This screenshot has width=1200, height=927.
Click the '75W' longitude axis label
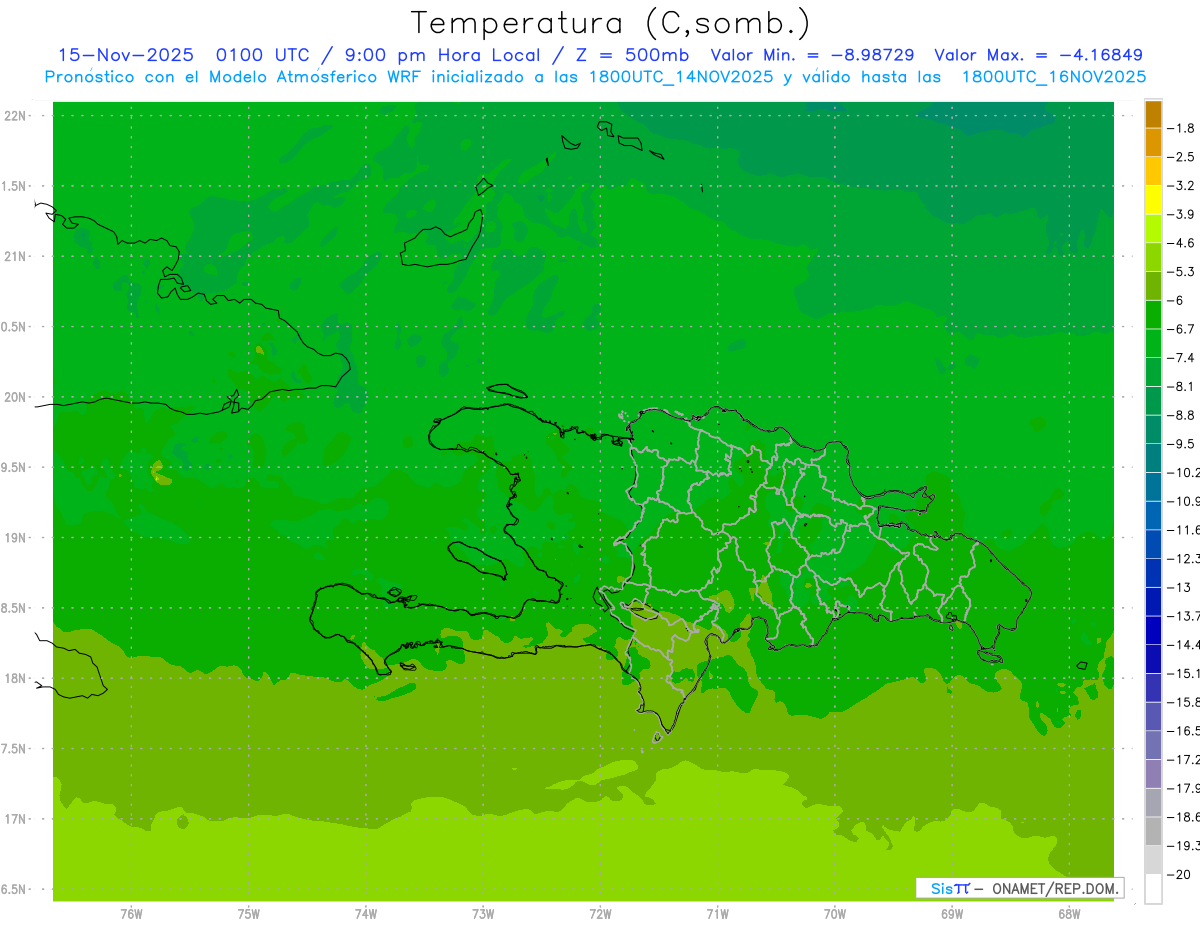249,914
